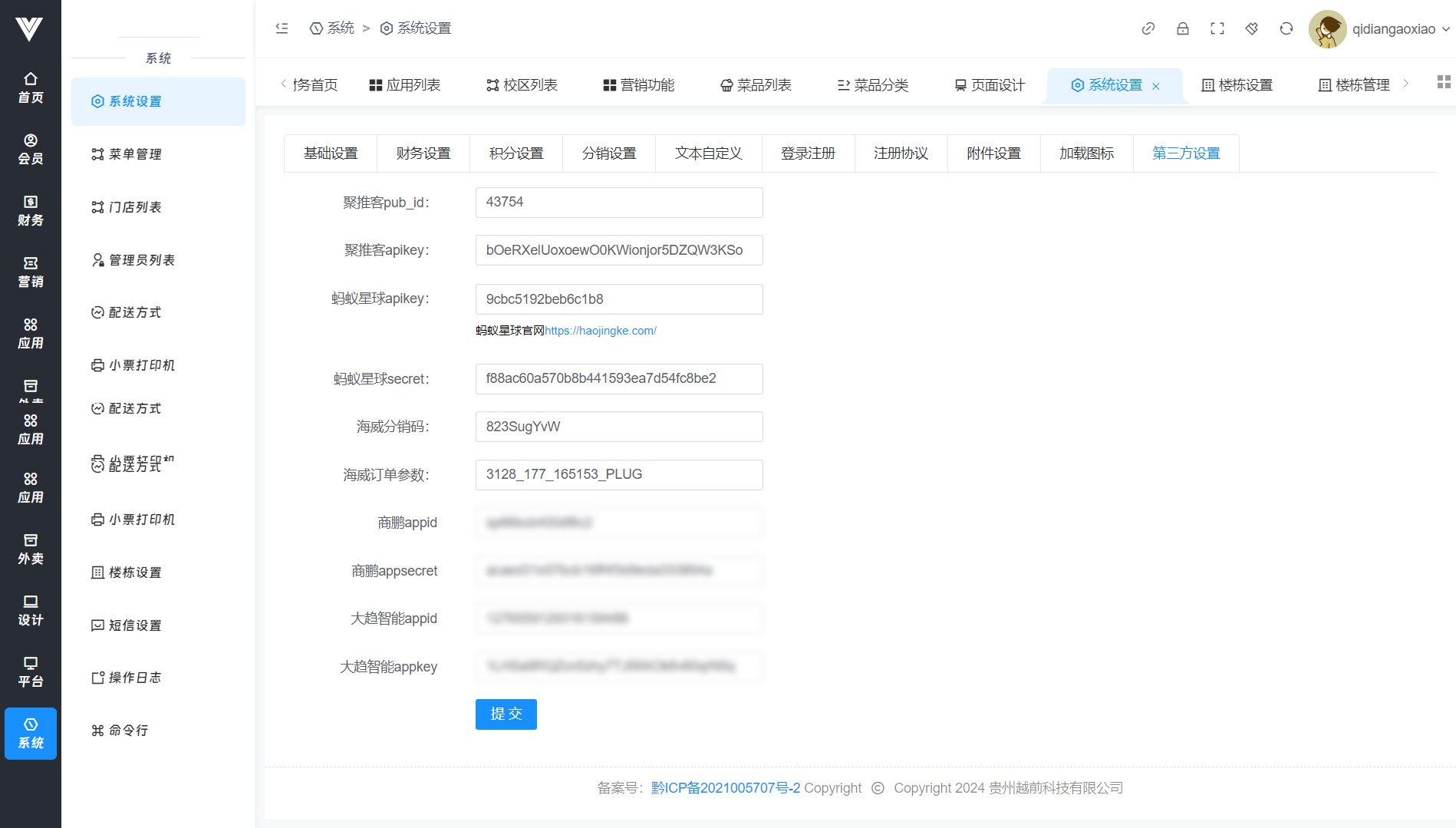Click the lock screen icon
This screenshot has height=828, width=1456.
(x=1182, y=28)
